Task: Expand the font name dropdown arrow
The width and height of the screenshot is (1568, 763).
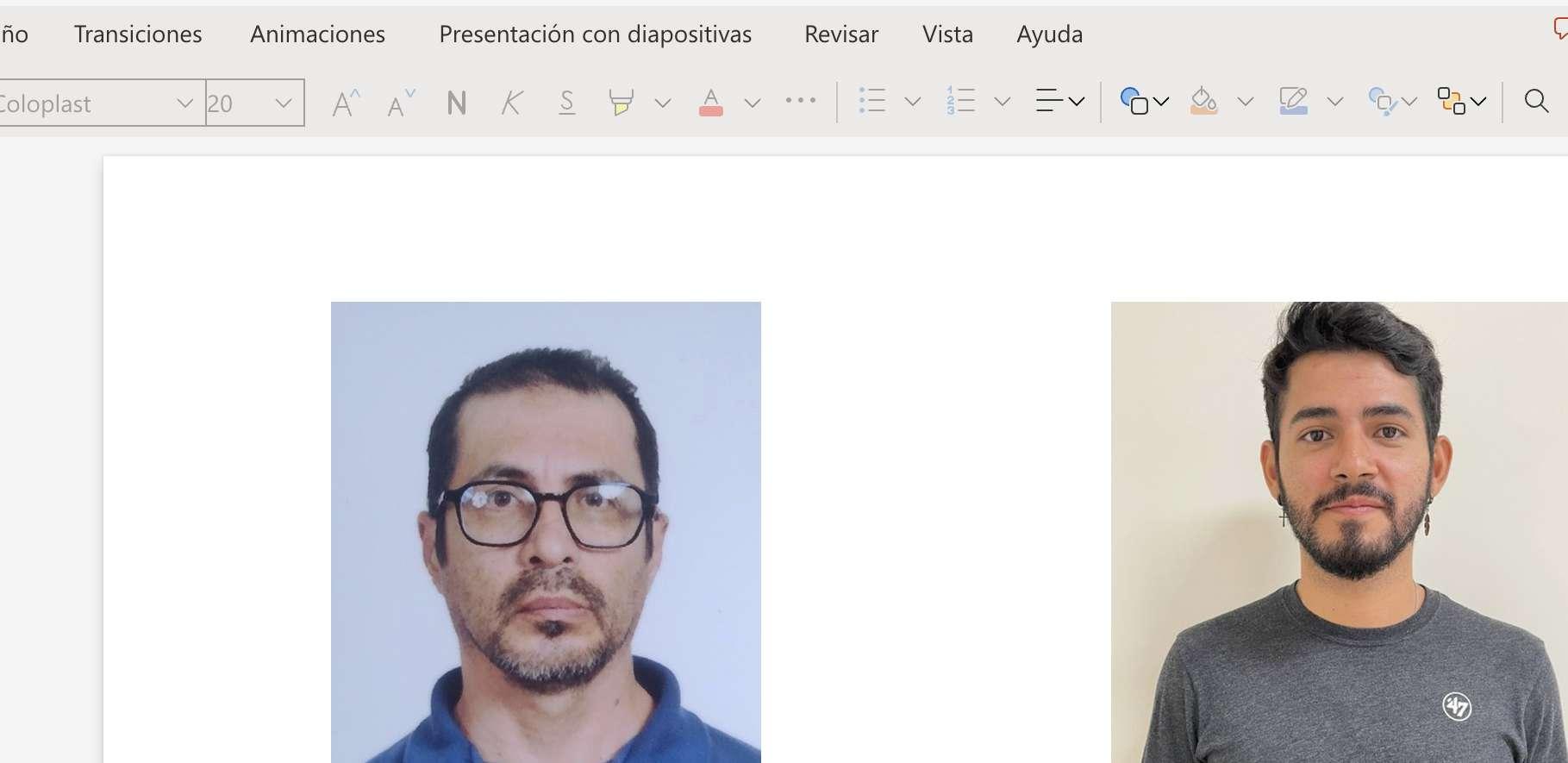Action: [x=184, y=103]
